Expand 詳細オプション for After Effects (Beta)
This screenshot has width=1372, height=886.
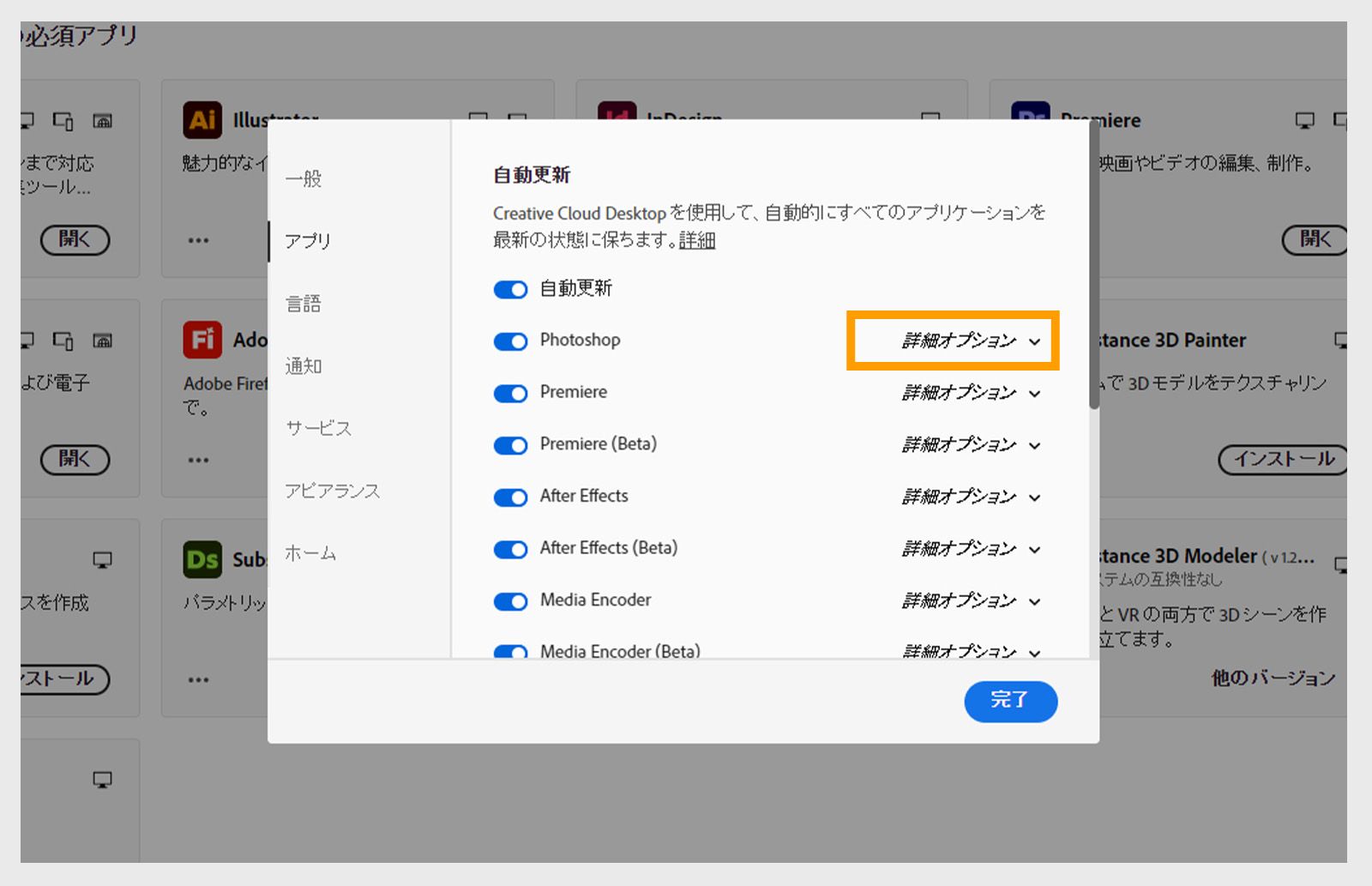[x=971, y=549]
